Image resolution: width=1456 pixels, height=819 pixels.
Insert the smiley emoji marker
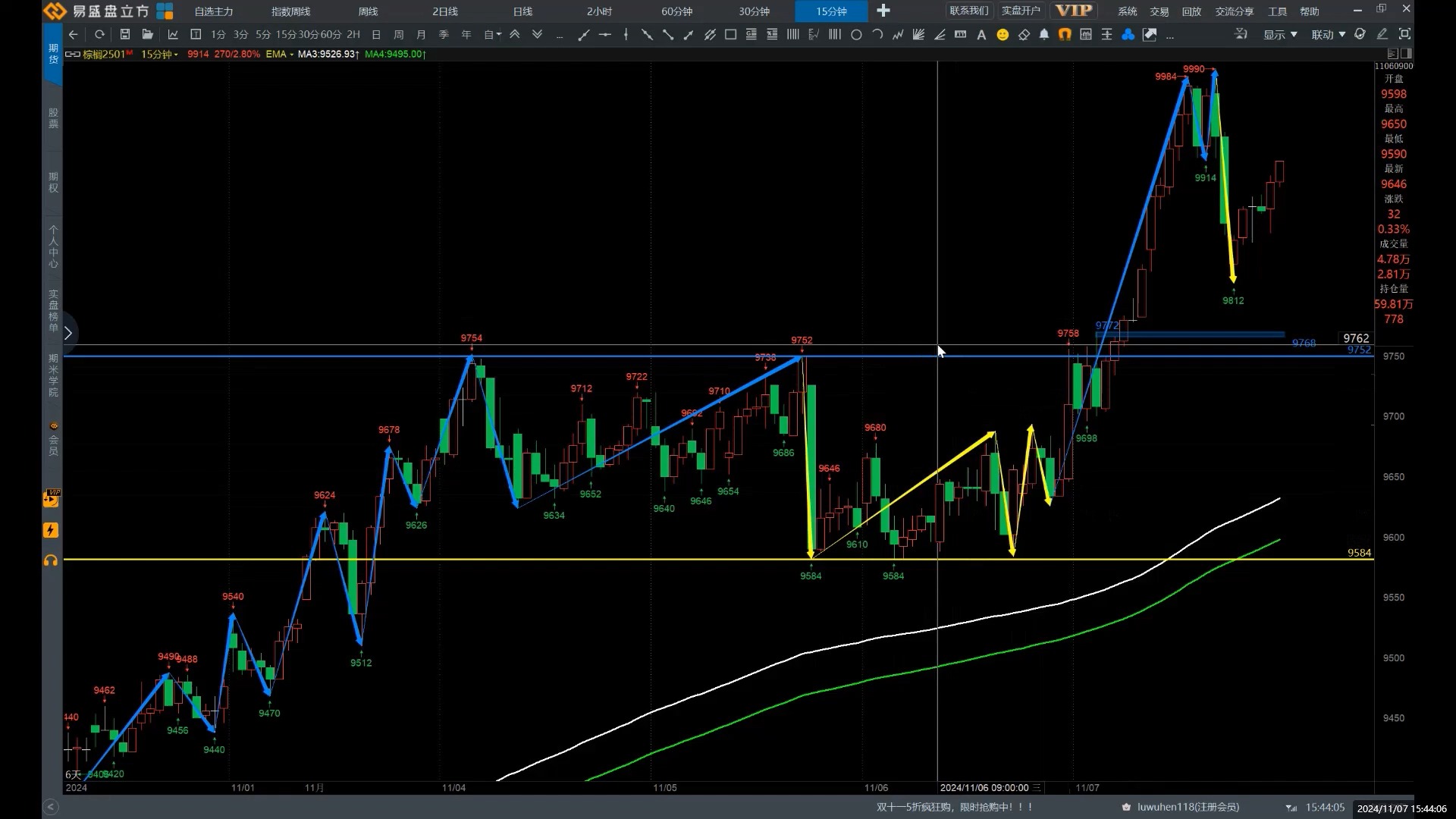point(1003,34)
